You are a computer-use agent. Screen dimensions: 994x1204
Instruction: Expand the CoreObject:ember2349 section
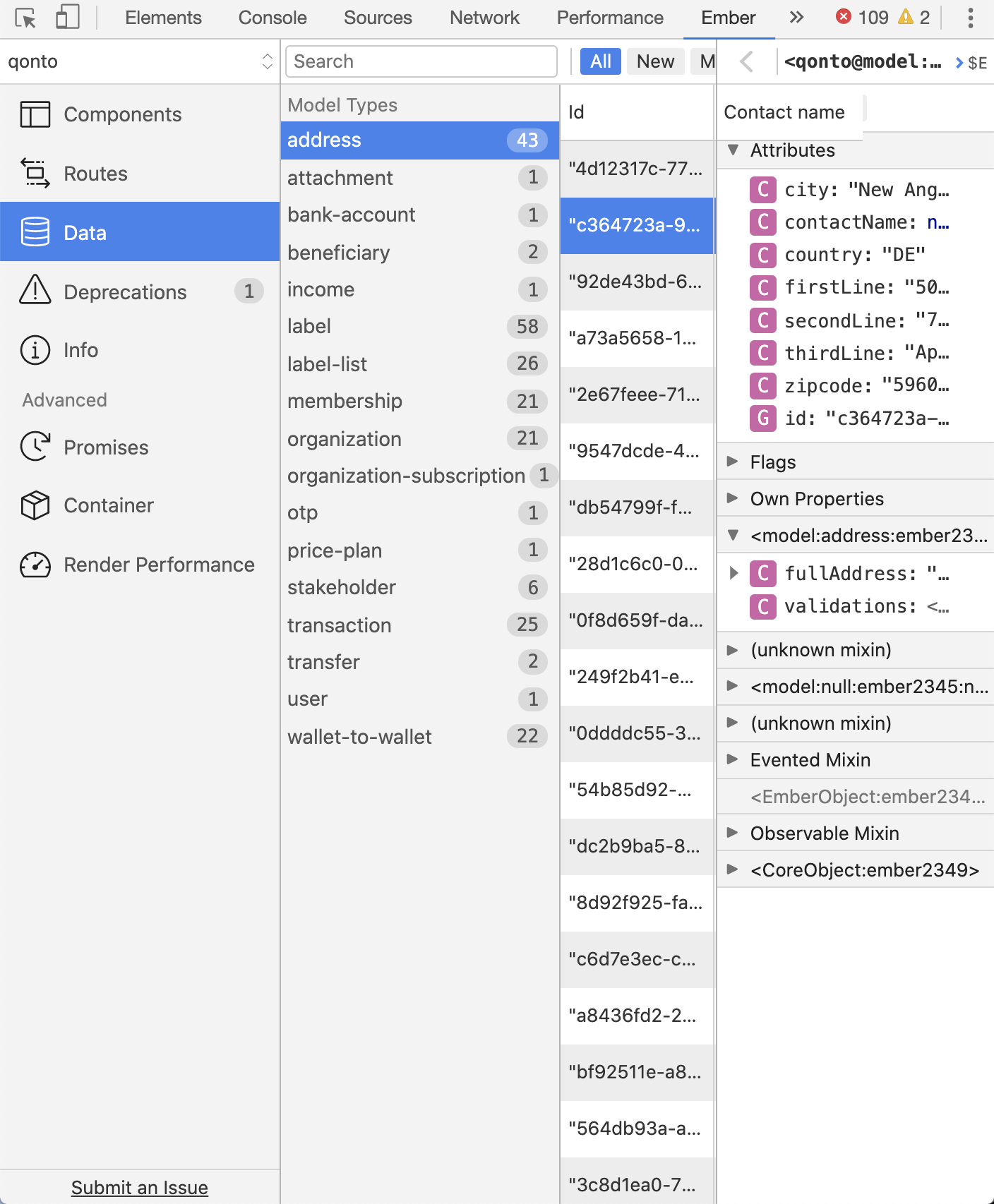pos(733,869)
